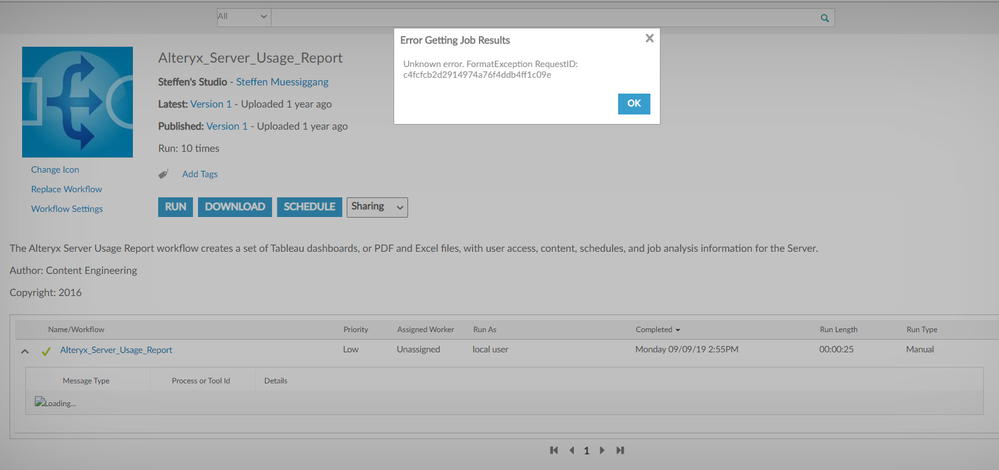Sort by the Priority column header
The image size is (999, 470).
pyautogui.click(x=356, y=330)
